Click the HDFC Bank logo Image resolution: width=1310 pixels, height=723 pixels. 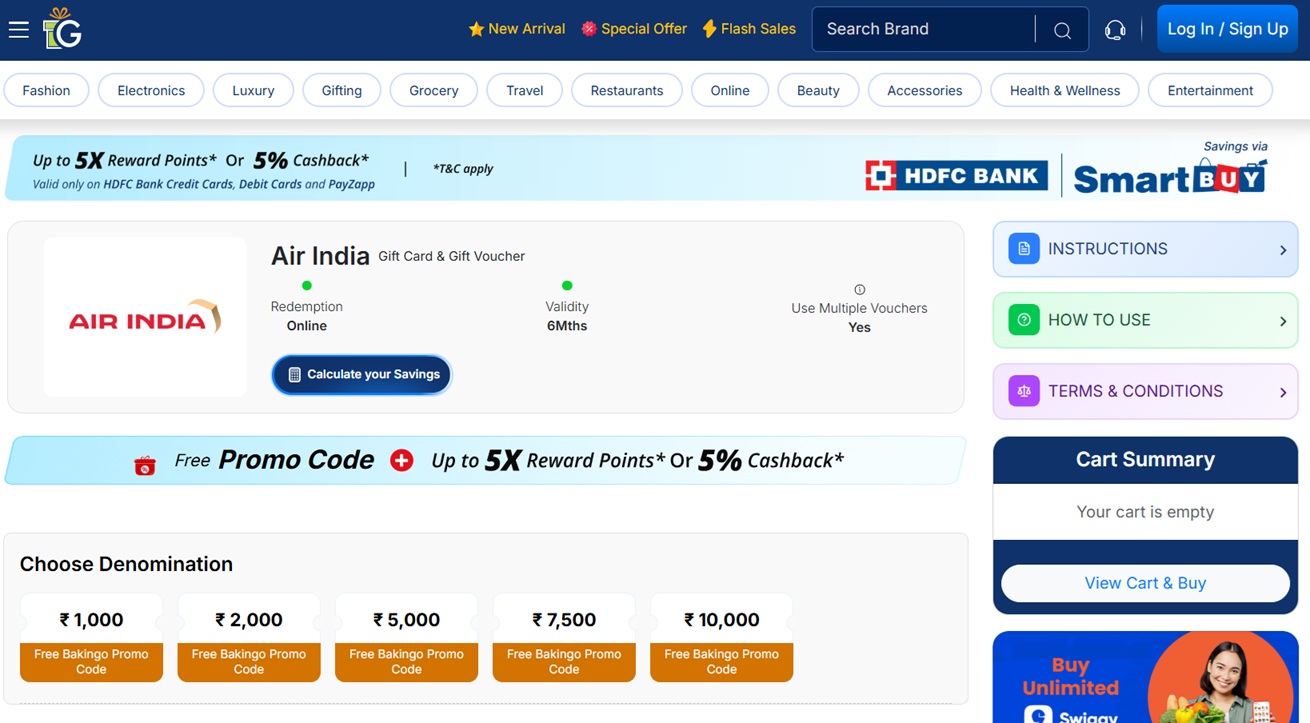pyautogui.click(x=957, y=176)
